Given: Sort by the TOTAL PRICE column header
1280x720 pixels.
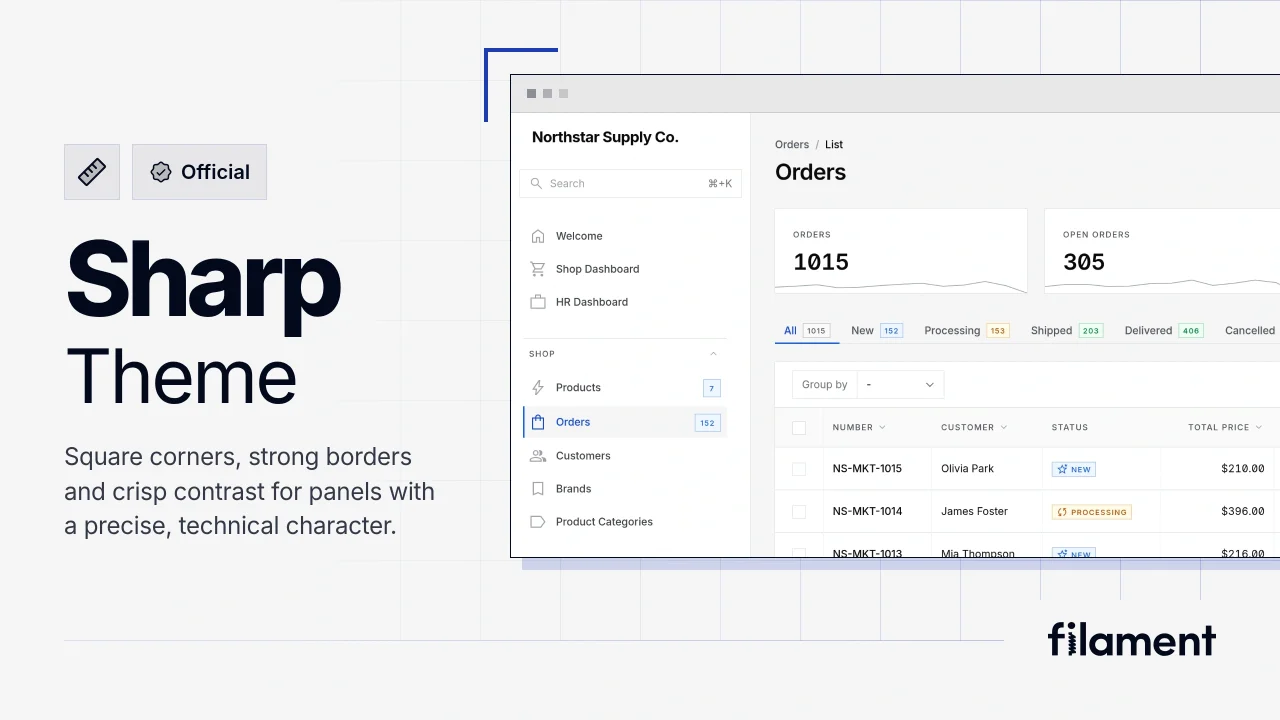Looking at the screenshot, I should (1225, 428).
